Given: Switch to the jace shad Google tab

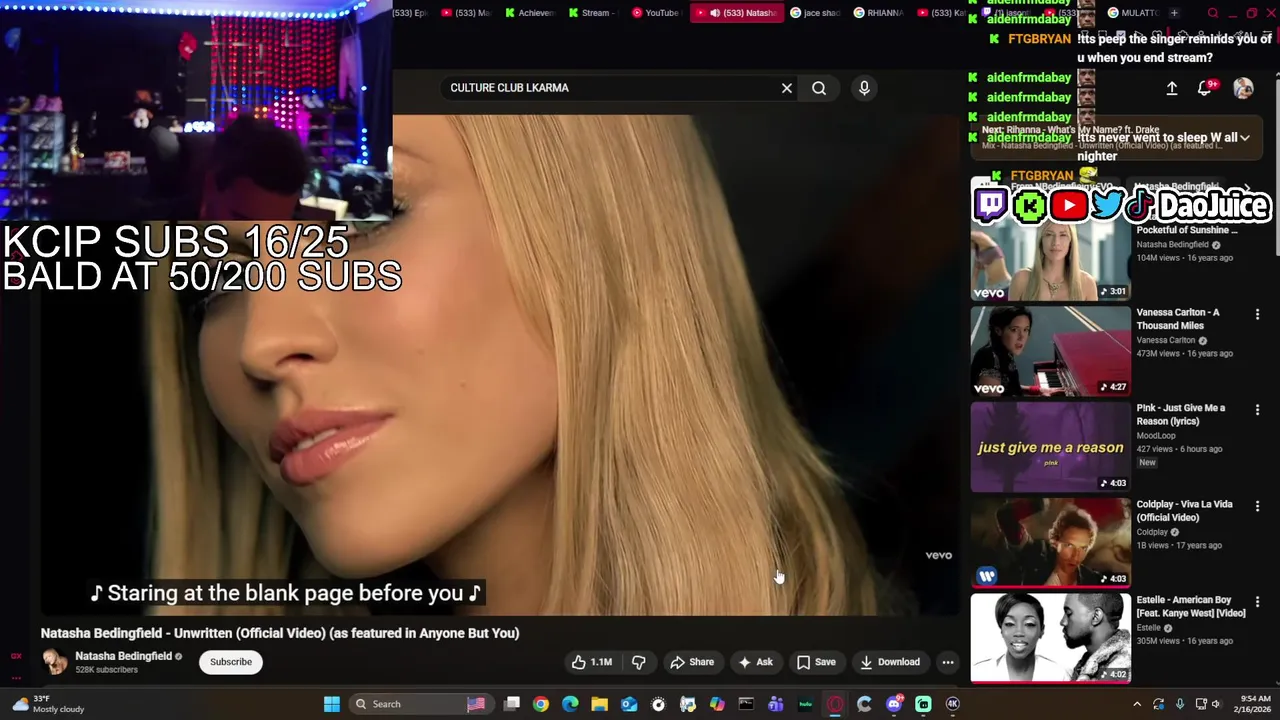Looking at the screenshot, I should point(816,13).
